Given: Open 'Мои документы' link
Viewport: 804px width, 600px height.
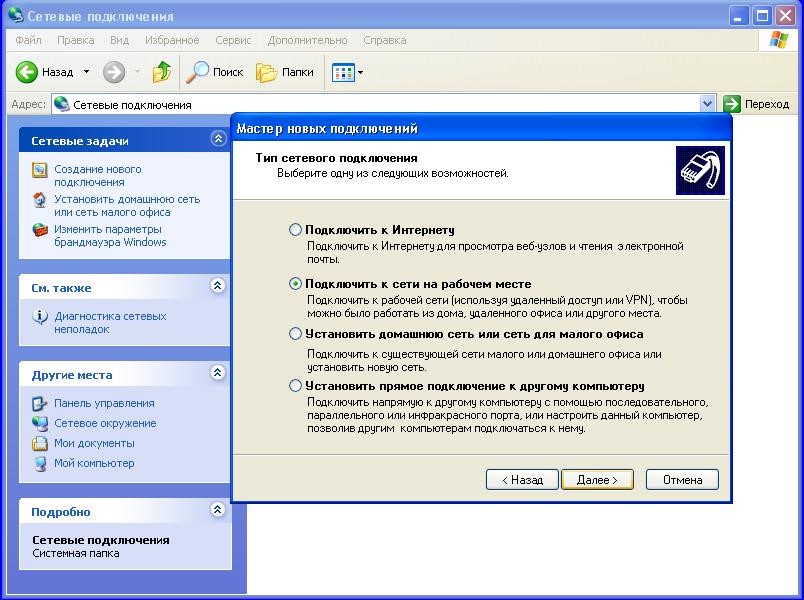Looking at the screenshot, I should click(x=94, y=443).
